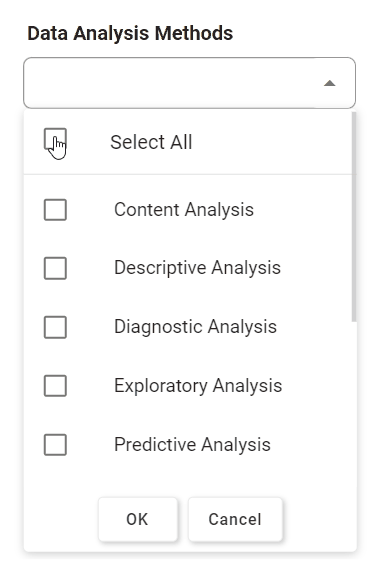Click the Data Analysis Methods heading
Screen dimensions: 377x564
coord(130,33)
